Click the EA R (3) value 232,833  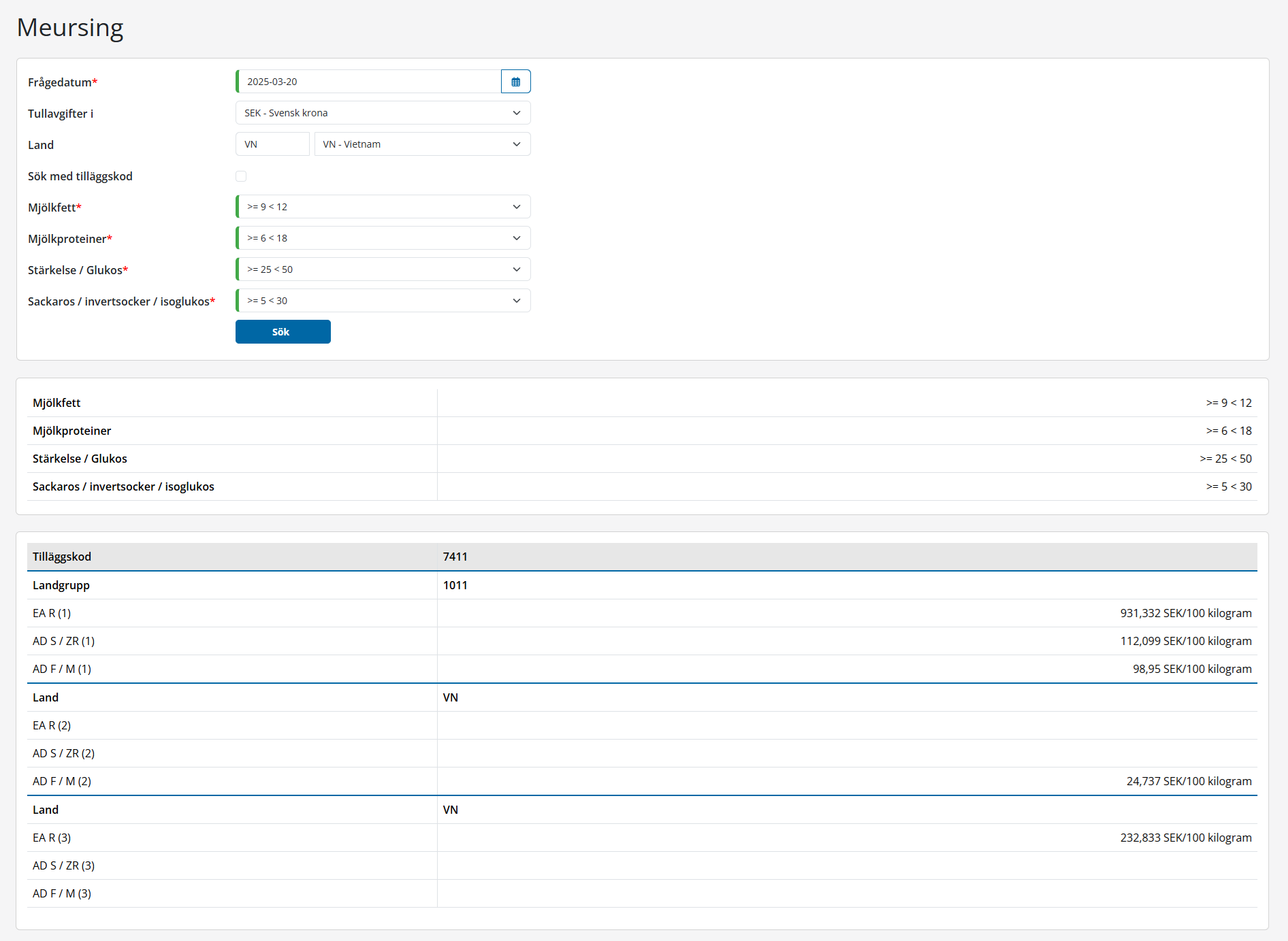pyautogui.click(x=1185, y=838)
